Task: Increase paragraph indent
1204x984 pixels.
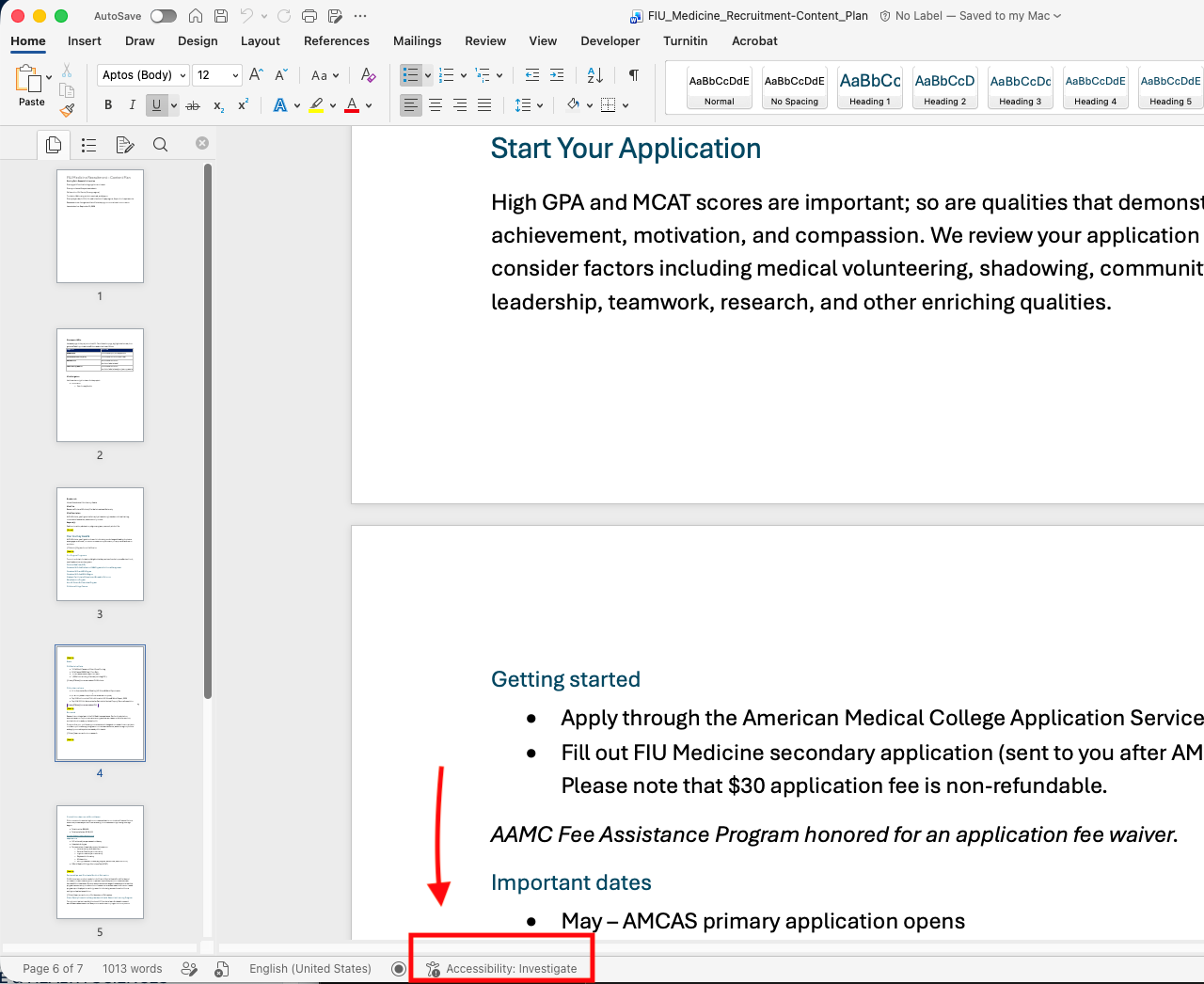Action: 557,75
